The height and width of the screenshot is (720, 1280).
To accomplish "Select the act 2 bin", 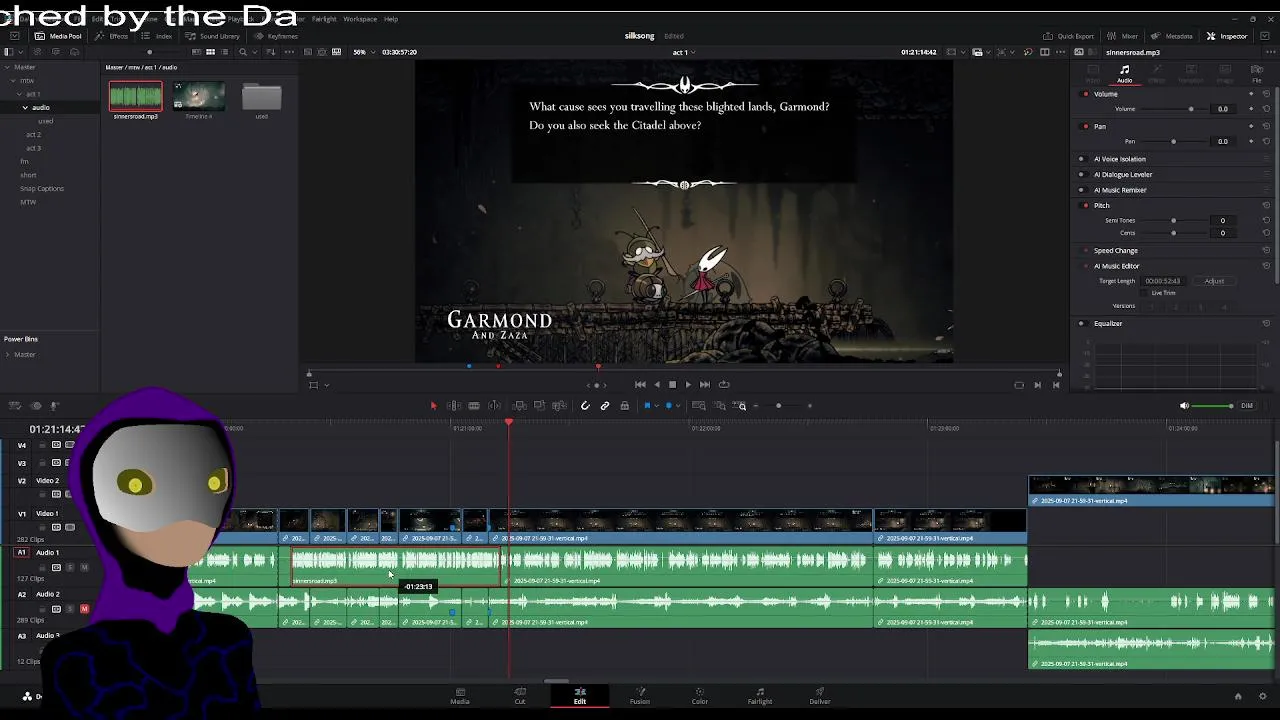I will [33, 134].
